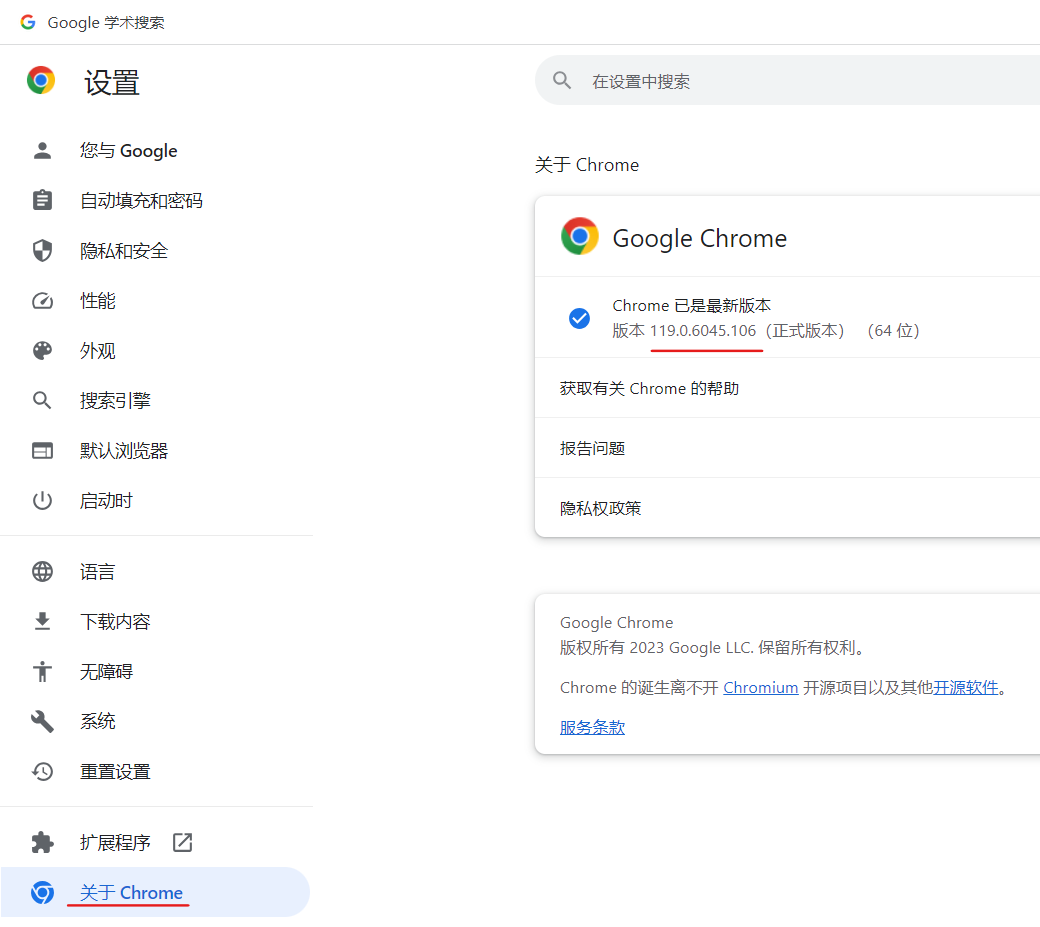1040x927 pixels.
Task: Click the download icon for 下载内容
Action: click(42, 621)
